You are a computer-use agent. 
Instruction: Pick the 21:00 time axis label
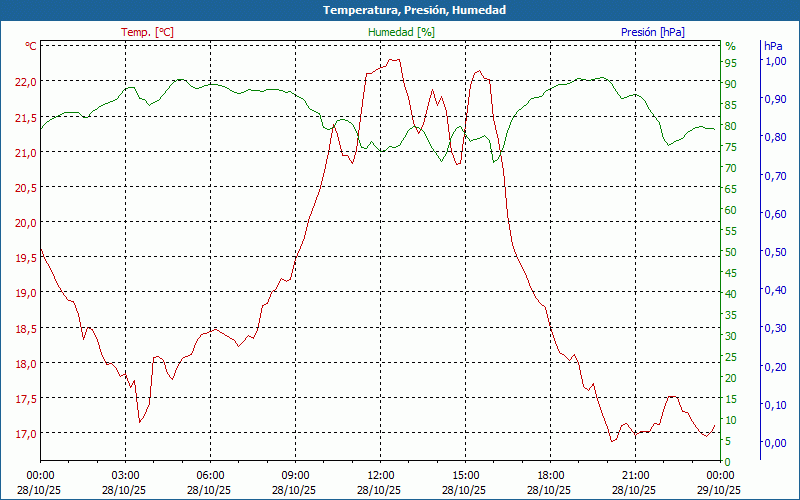point(635,475)
